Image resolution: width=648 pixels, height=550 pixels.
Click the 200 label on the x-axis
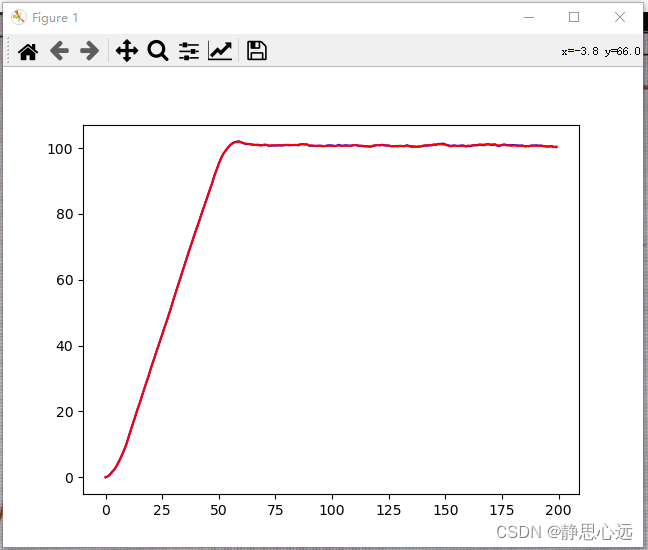pos(559,510)
